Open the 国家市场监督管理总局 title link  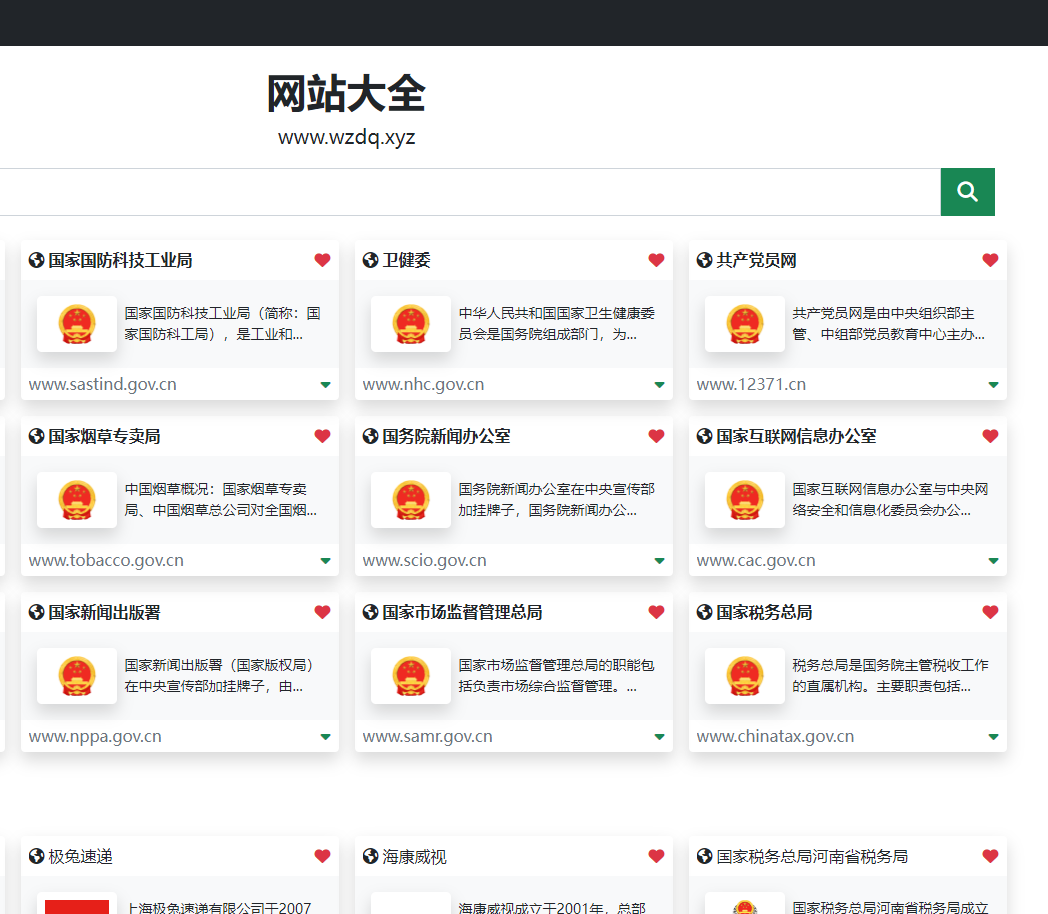coord(463,612)
